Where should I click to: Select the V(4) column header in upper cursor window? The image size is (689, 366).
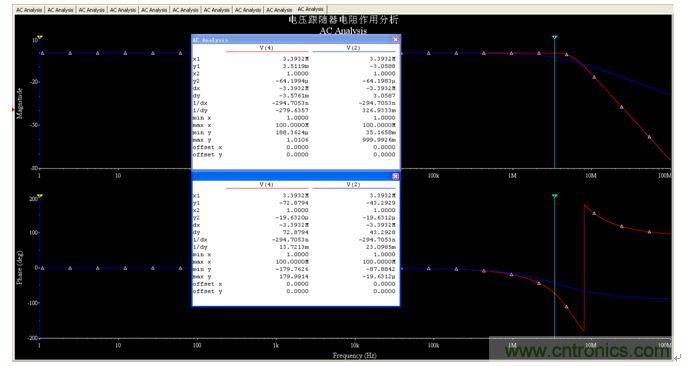coord(266,48)
